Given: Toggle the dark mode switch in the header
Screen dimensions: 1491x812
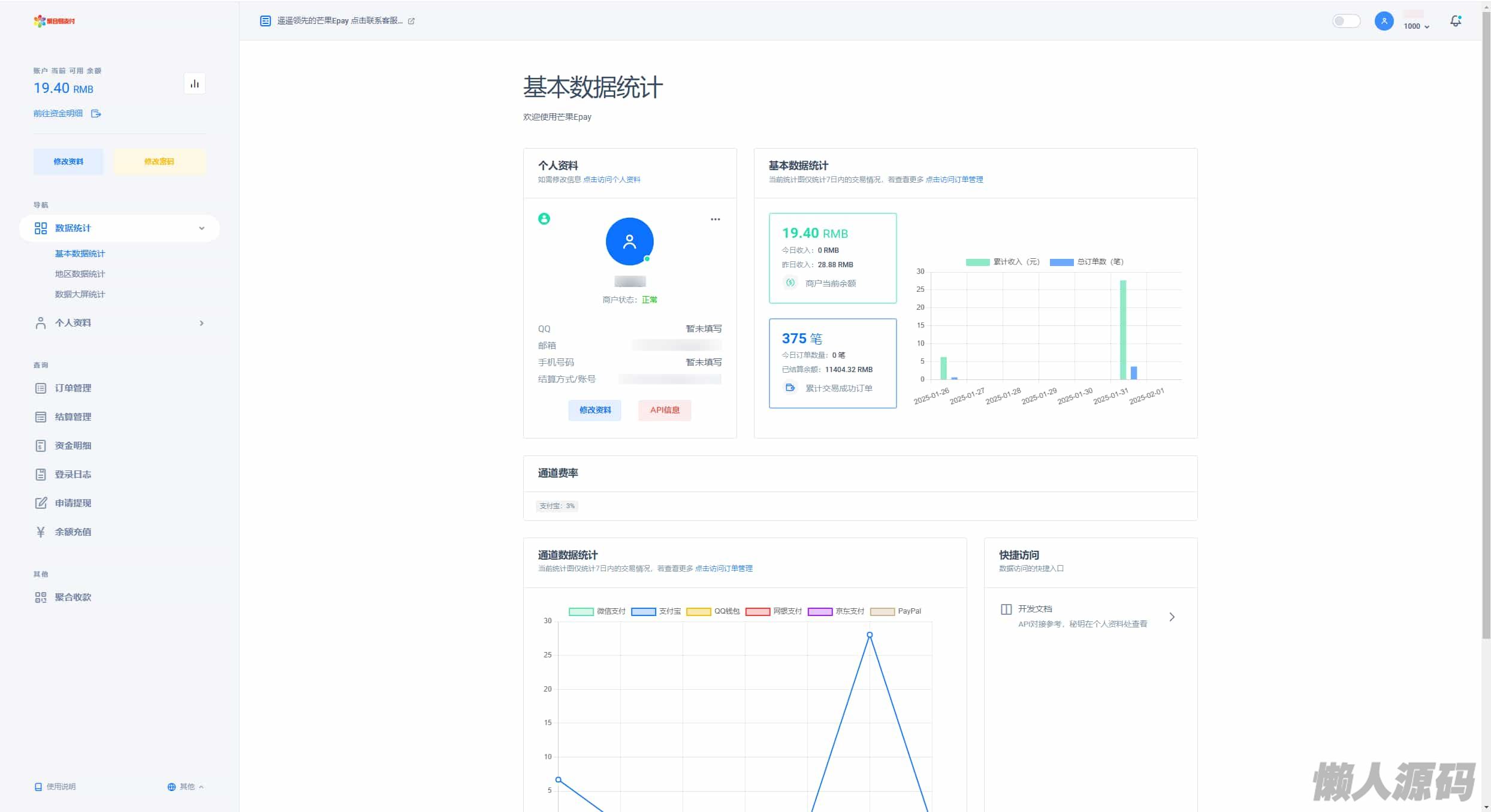Looking at the screenshot, I should pos(1346,22).
